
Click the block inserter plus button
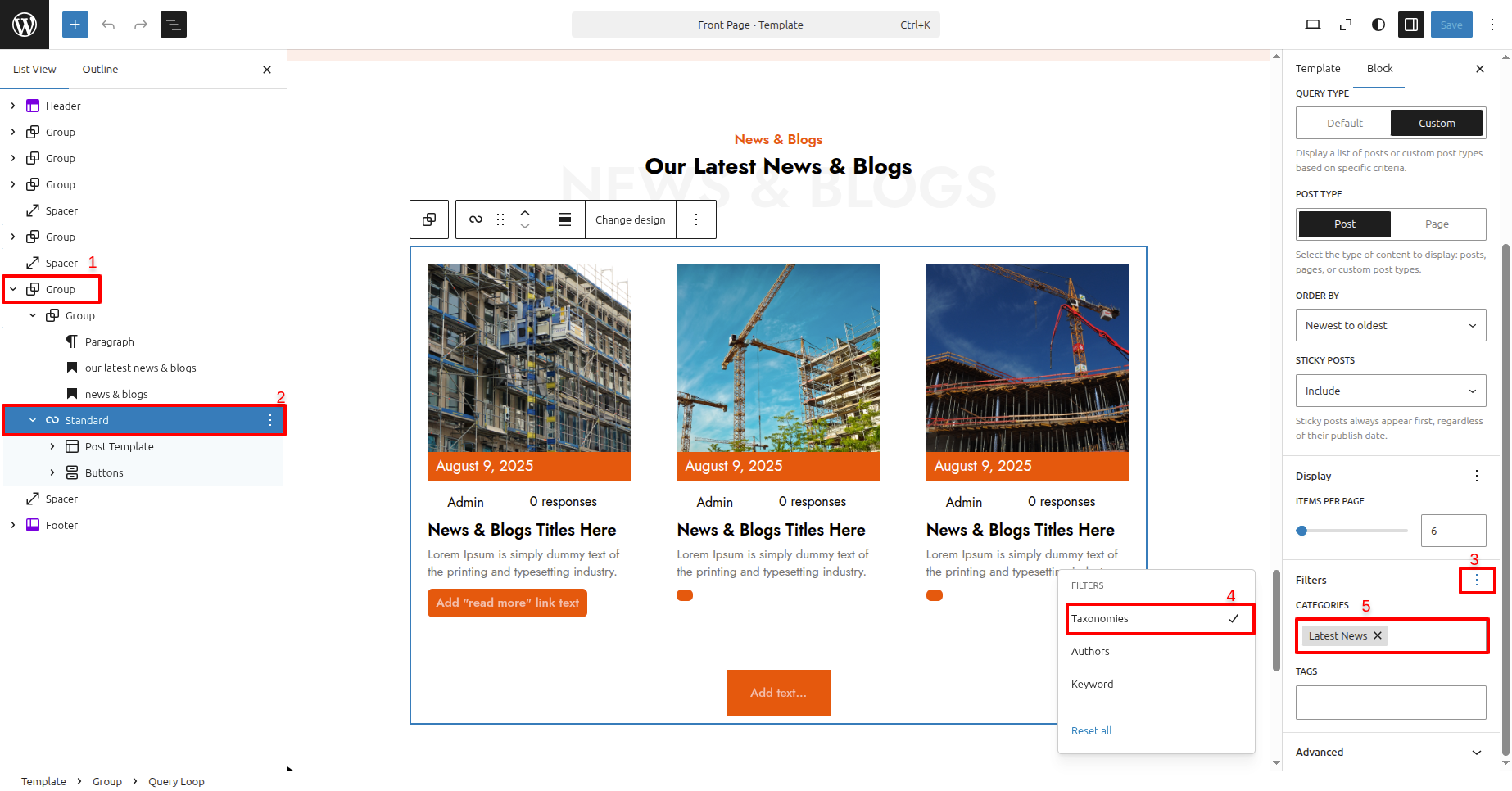pos(75,25)
